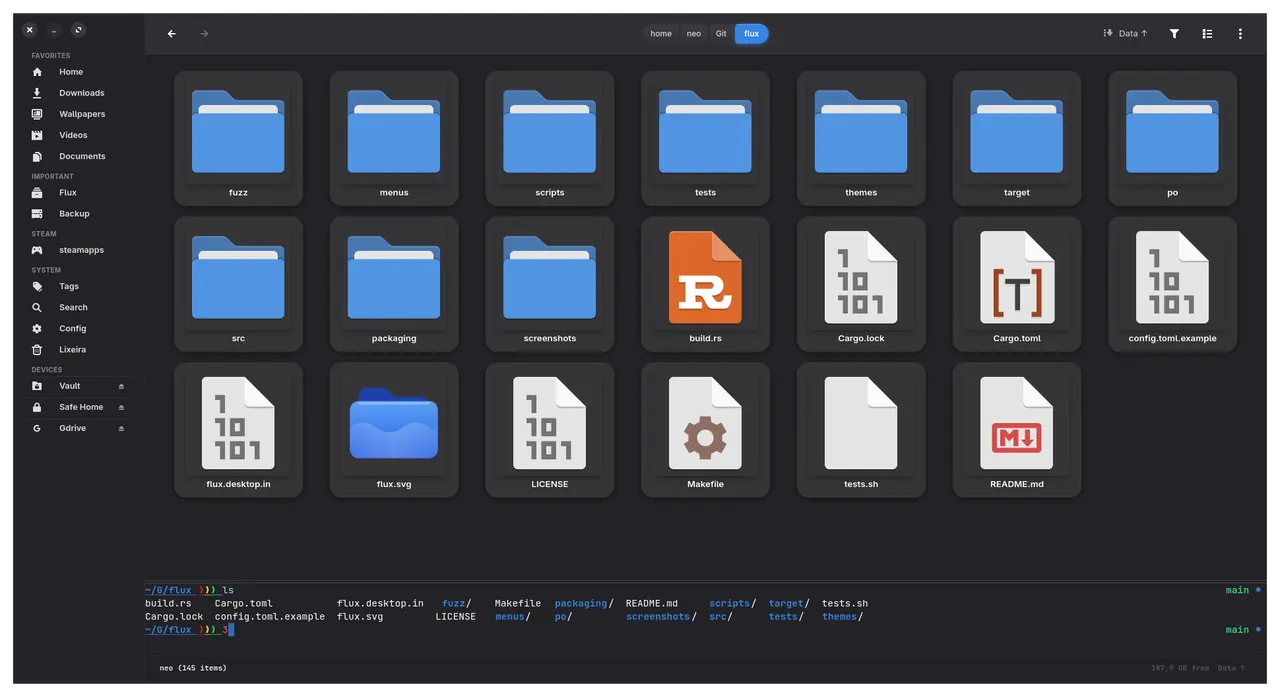Select the LICENSE file
1280x697 pixels.
point(550,430)
